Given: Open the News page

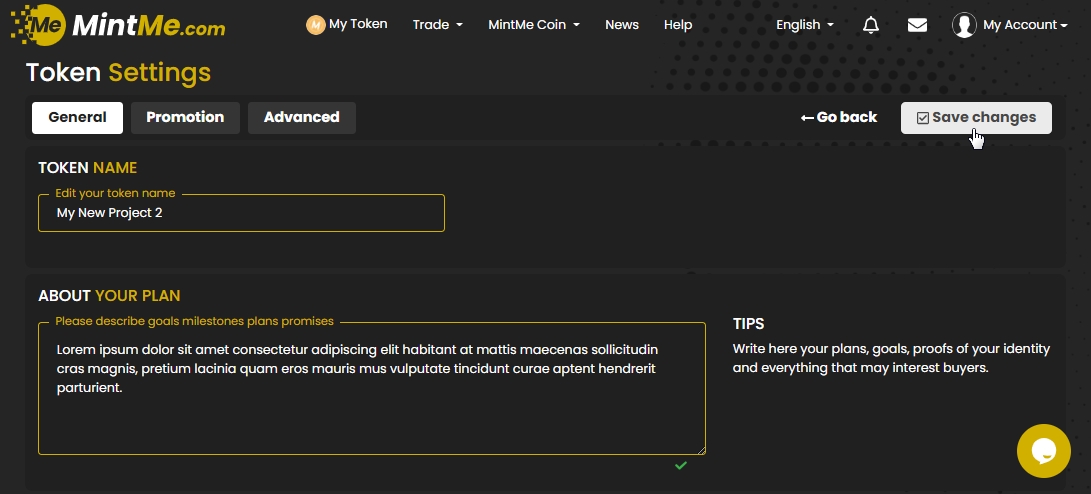Looking at the screenshot, I should pos(621,25).
